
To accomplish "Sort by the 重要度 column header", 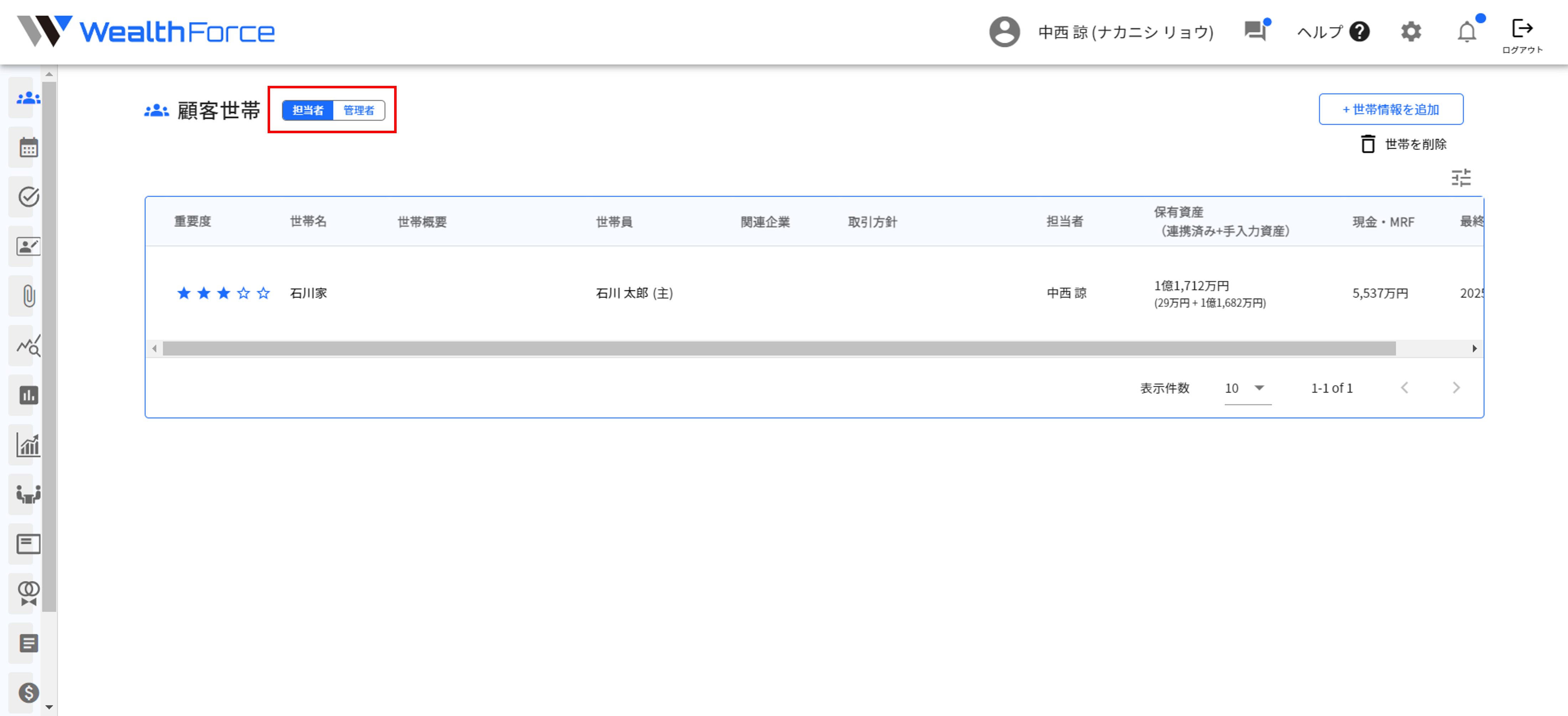I will [192, 222].
